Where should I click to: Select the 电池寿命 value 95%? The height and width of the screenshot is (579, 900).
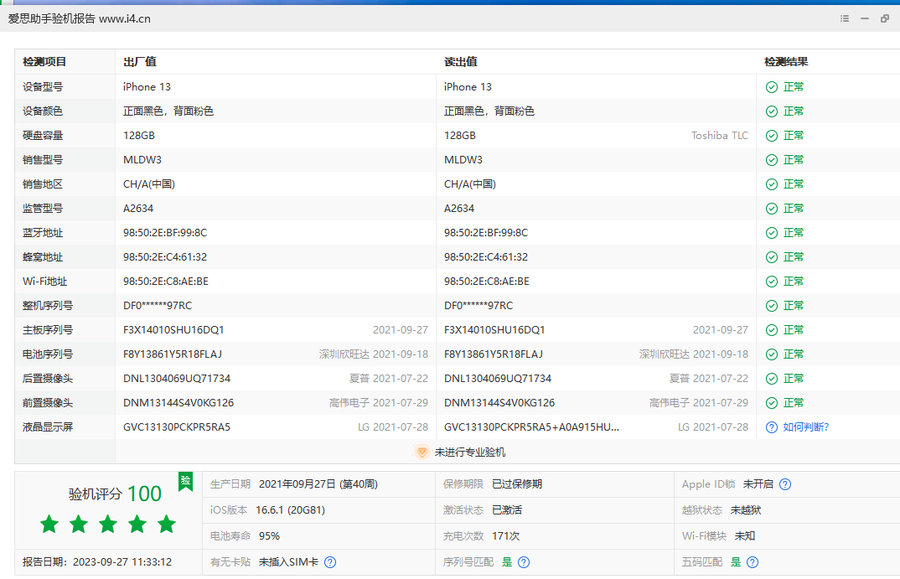[x=269, y=536]
